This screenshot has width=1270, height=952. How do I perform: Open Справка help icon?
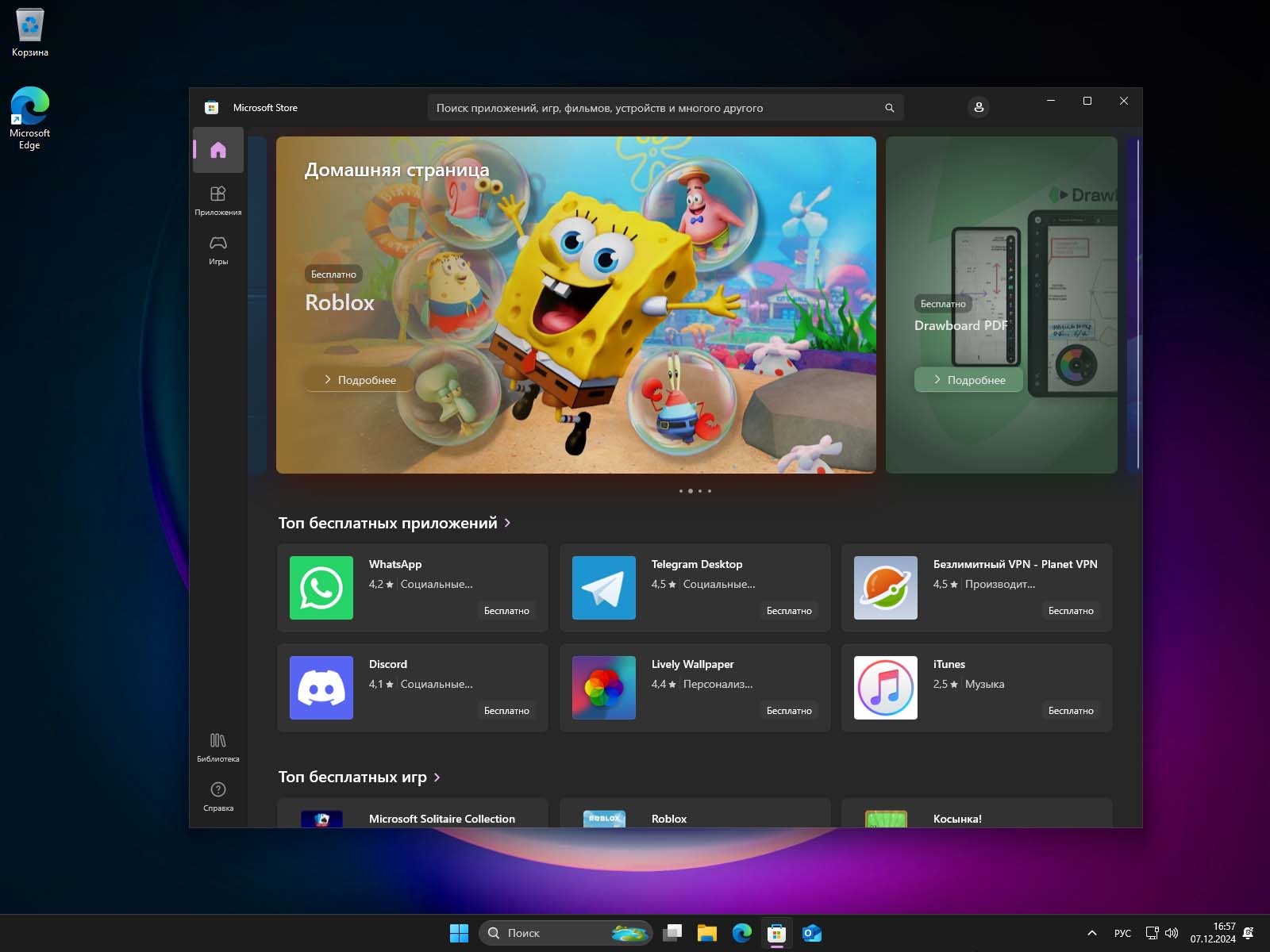[x=218, y=796]
